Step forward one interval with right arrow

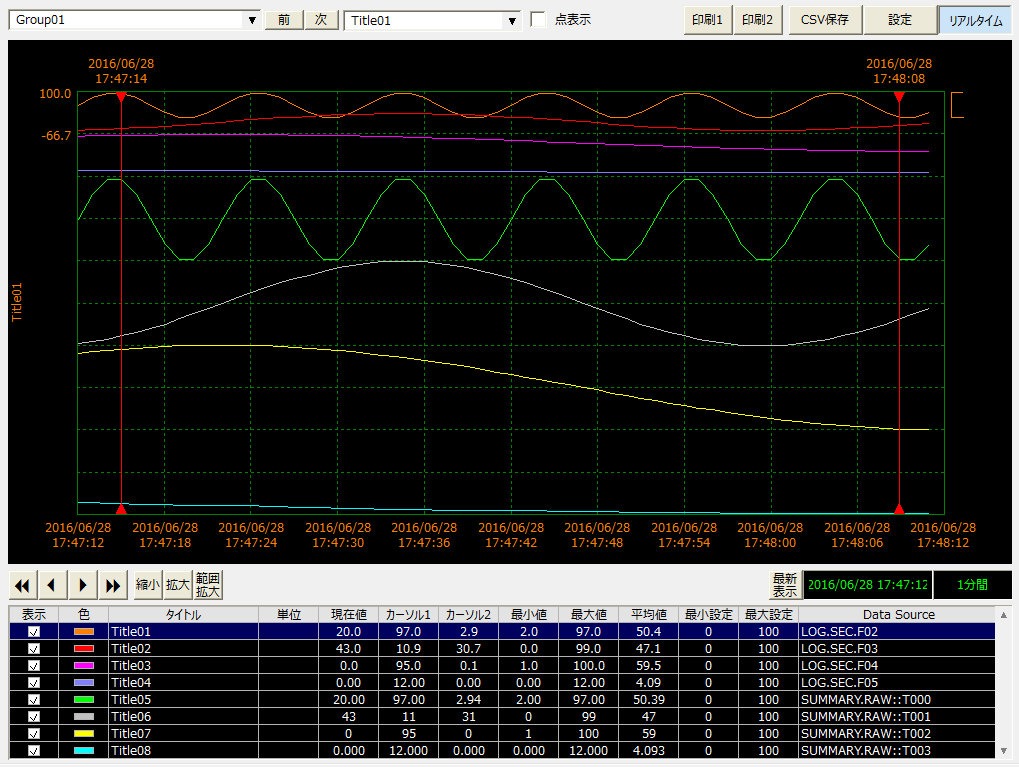pyautogui.click(x=84, y=585)
